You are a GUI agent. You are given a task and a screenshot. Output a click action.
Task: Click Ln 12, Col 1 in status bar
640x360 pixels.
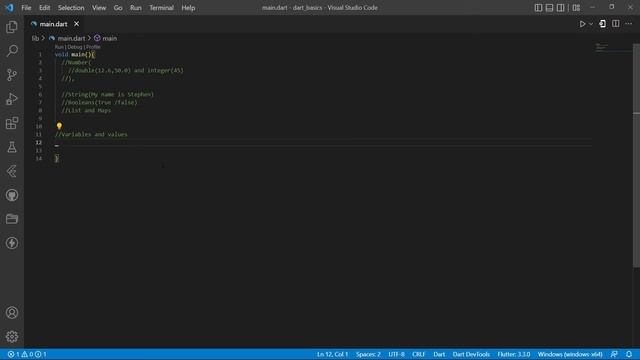332,354
